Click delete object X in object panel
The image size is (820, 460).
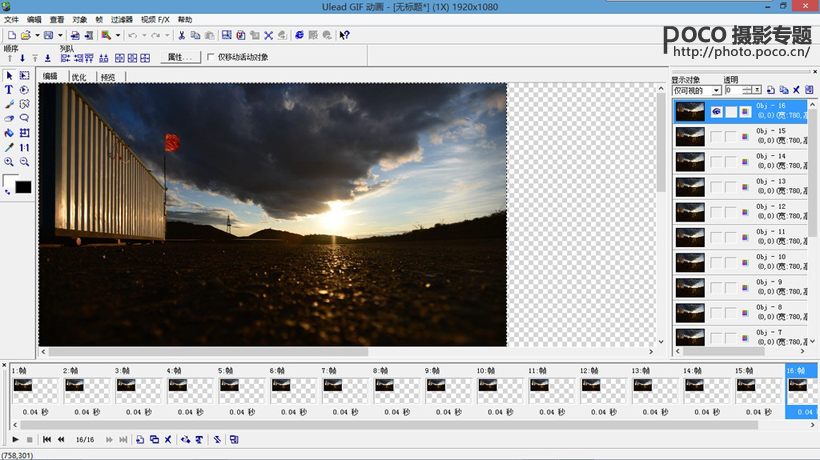(x=796, y=90)
